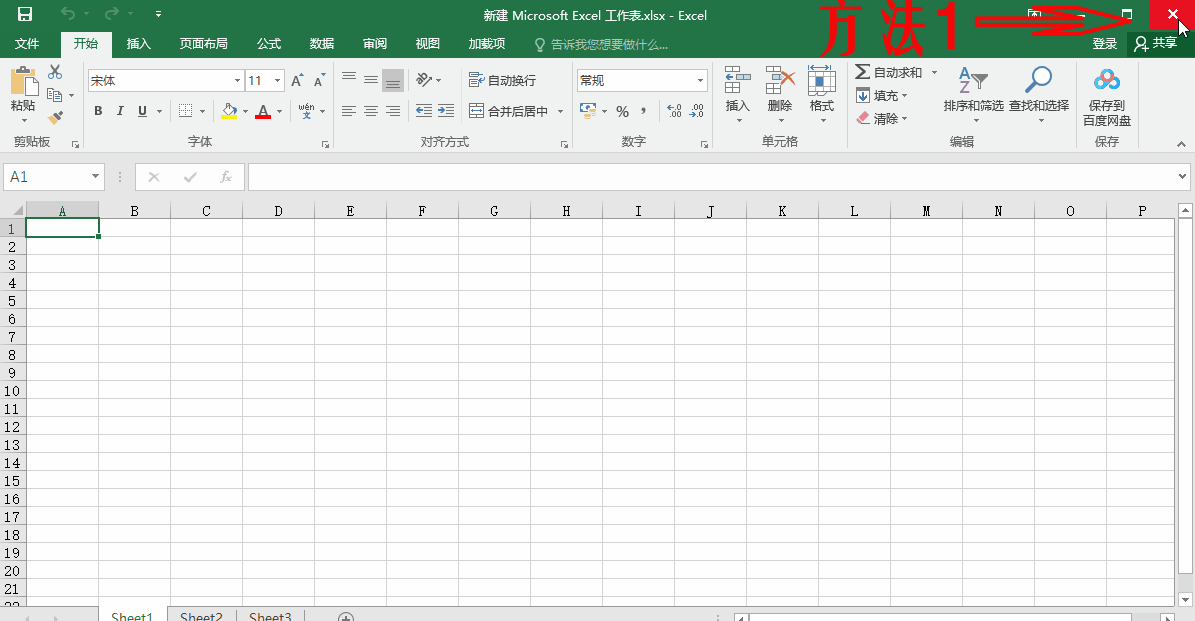Image resolution: width=1195 pixels, height=621 pixels.
Task: Click the accounting currency format icon
Action: pos(588,111)
